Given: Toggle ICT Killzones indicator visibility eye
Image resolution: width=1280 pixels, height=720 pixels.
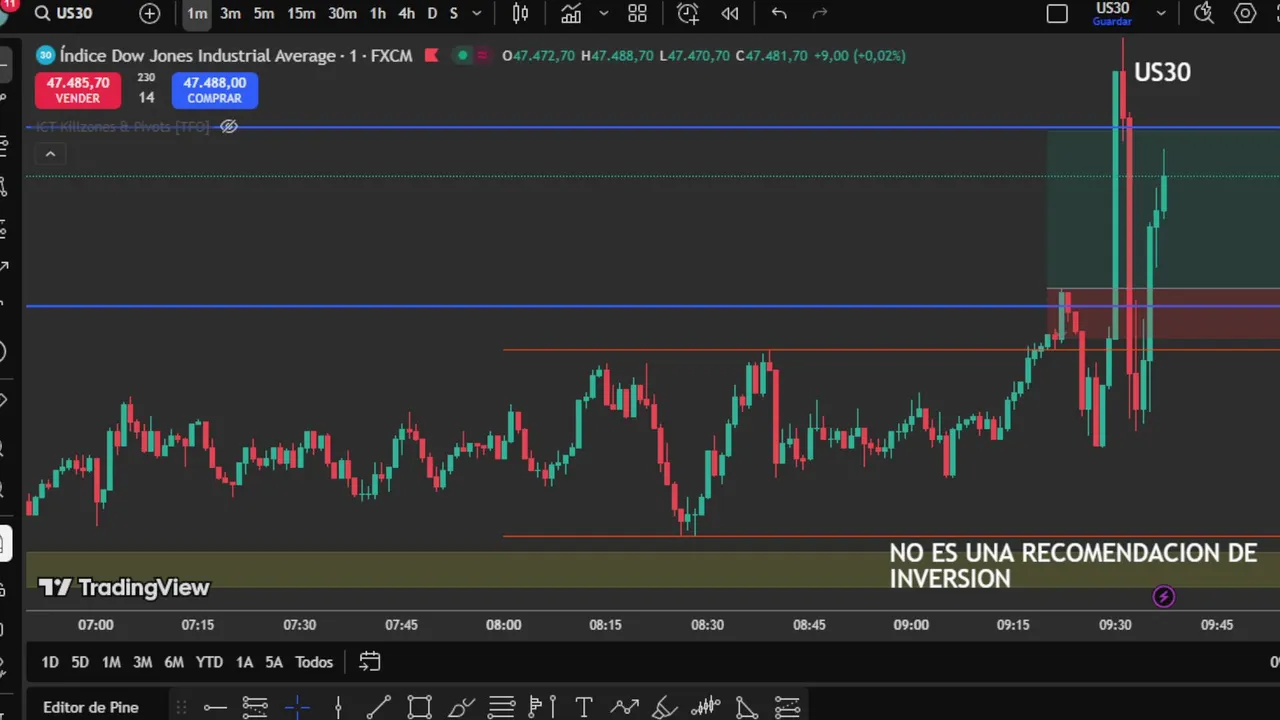Looking at the screenshot, I should 229,126.
